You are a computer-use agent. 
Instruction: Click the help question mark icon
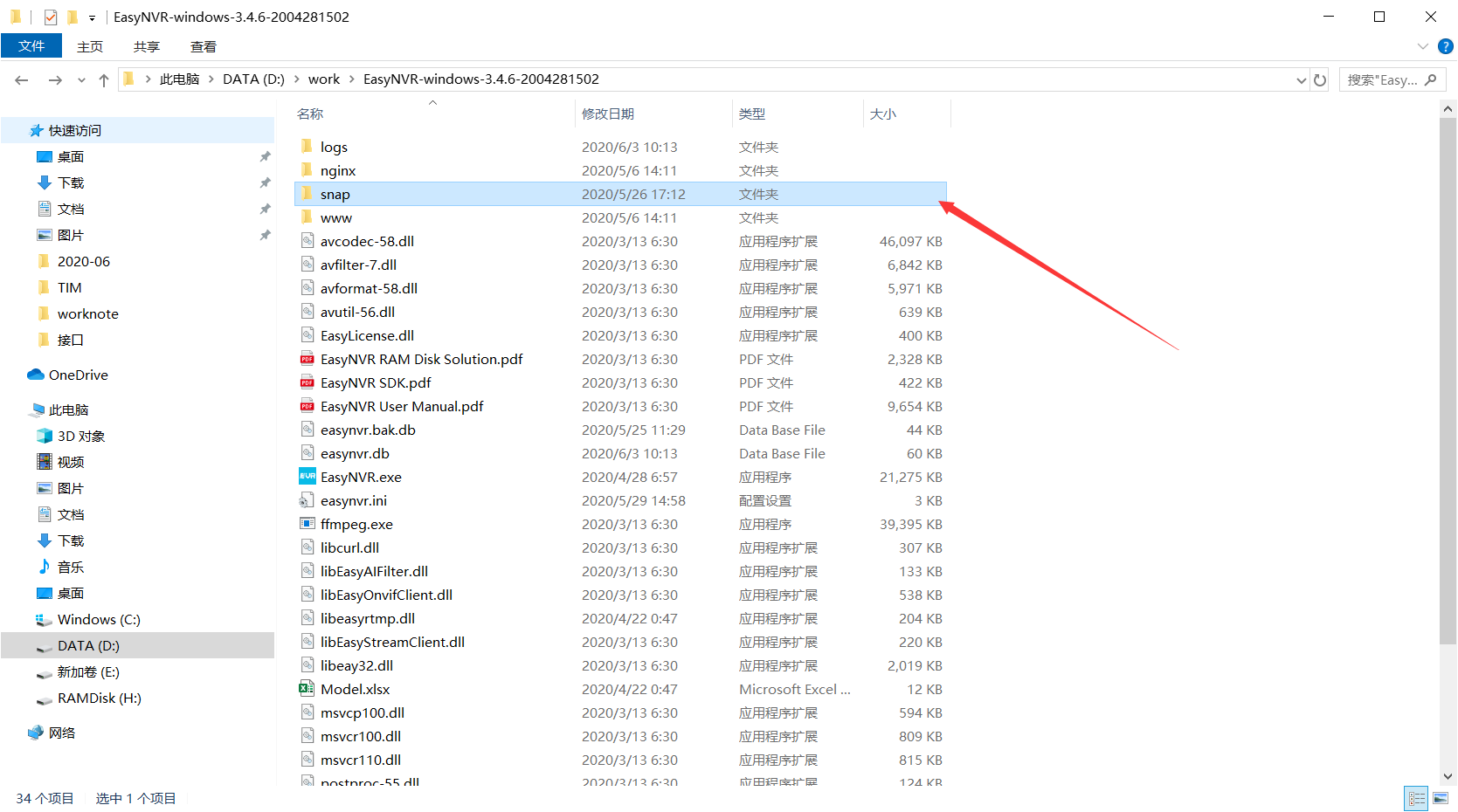pos(1446,46)
